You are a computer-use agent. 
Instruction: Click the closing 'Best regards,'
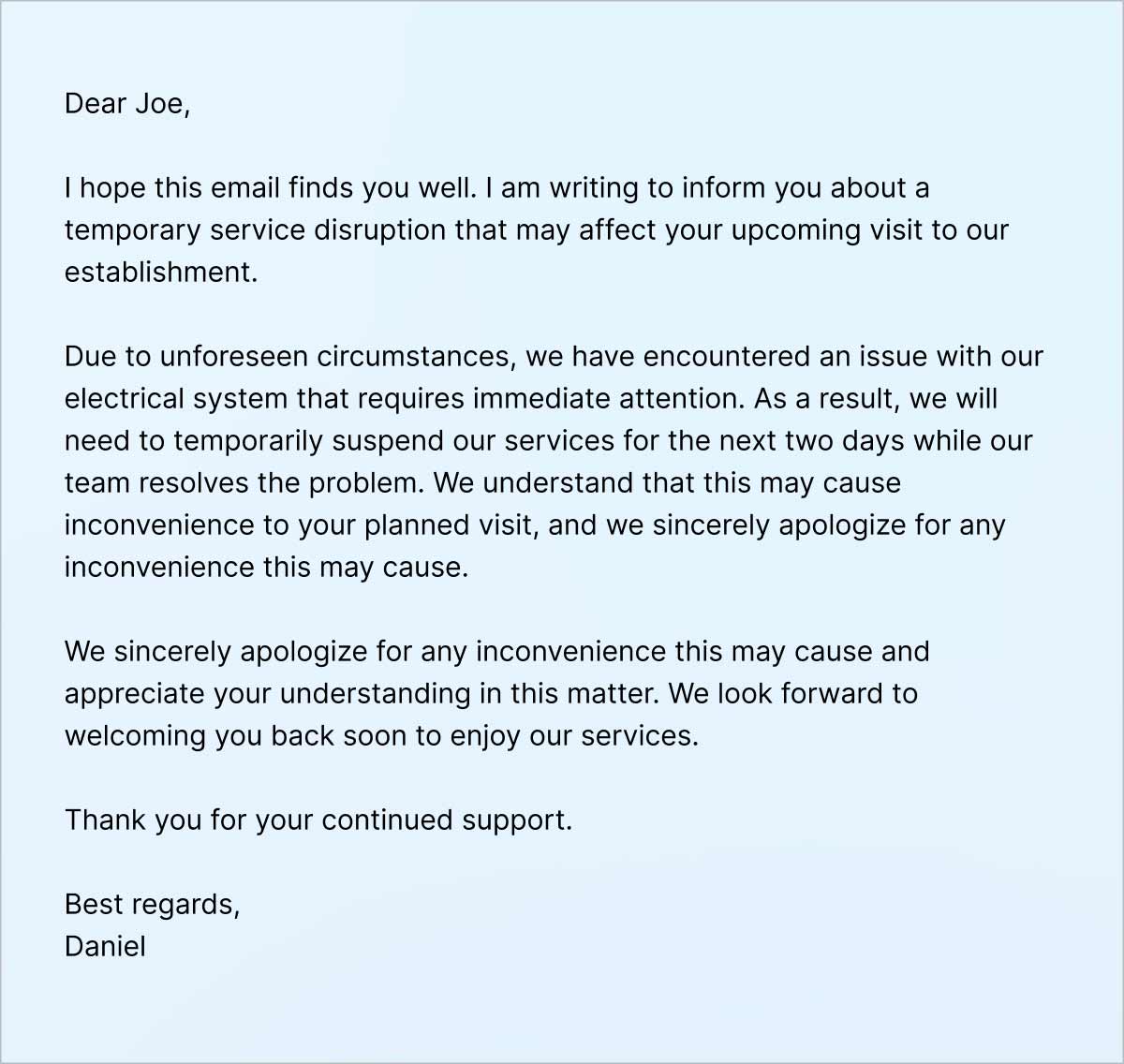(x=153, y=905)
